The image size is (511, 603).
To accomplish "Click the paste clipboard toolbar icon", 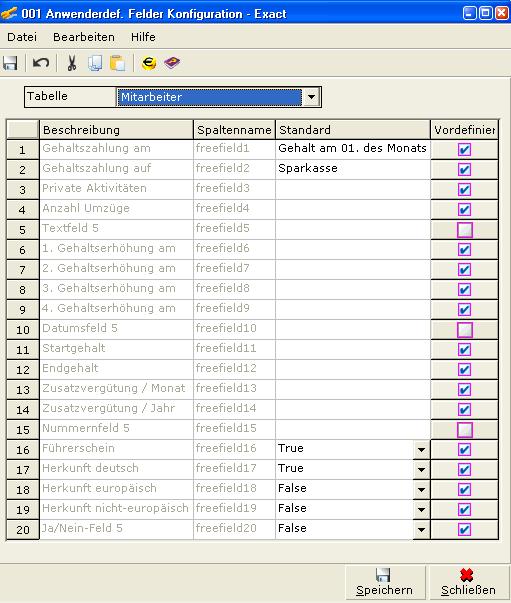I will pyautogui.click(x=118, y=63).
